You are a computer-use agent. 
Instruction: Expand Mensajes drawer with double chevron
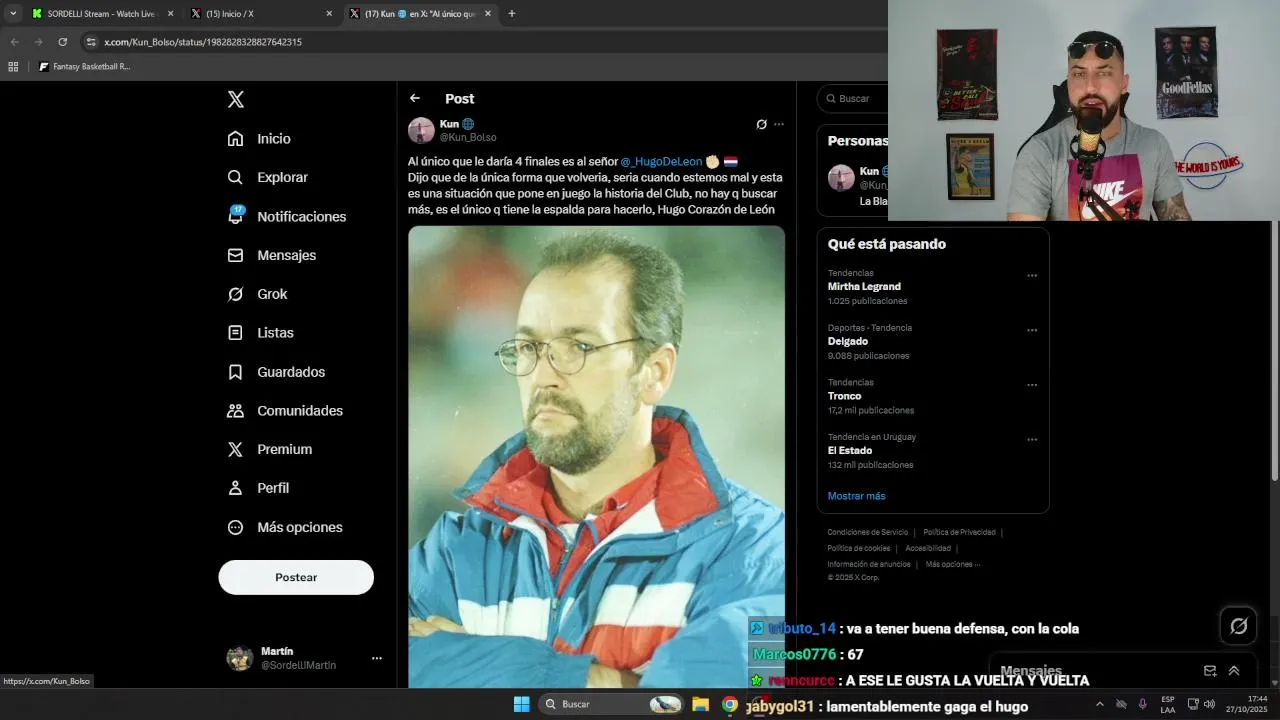pos(1234,671)
